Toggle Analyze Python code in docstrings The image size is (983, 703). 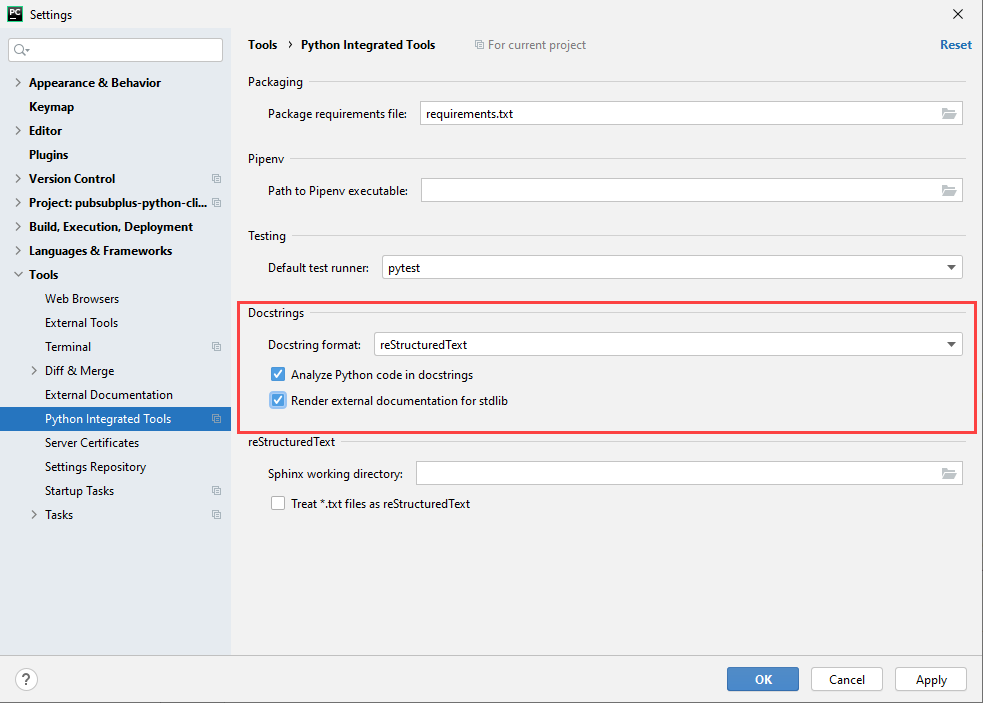278,375
